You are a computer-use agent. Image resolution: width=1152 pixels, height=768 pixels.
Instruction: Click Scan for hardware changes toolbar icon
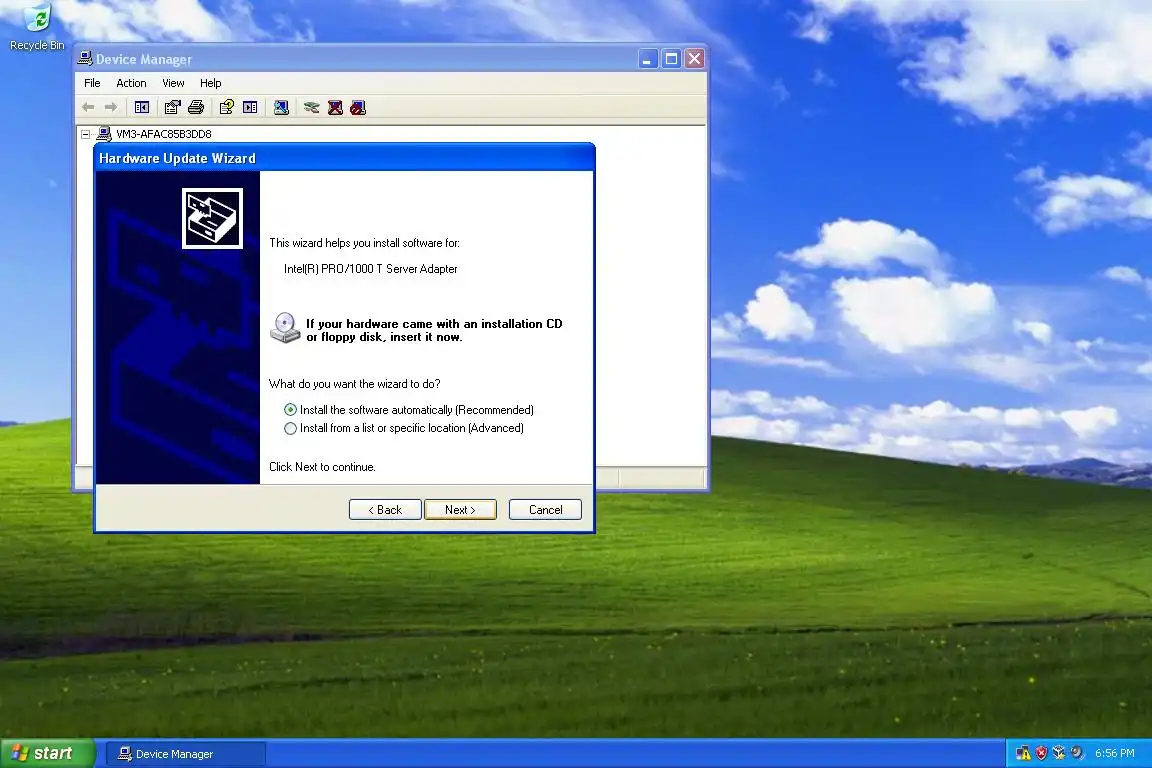coord(281,107)
